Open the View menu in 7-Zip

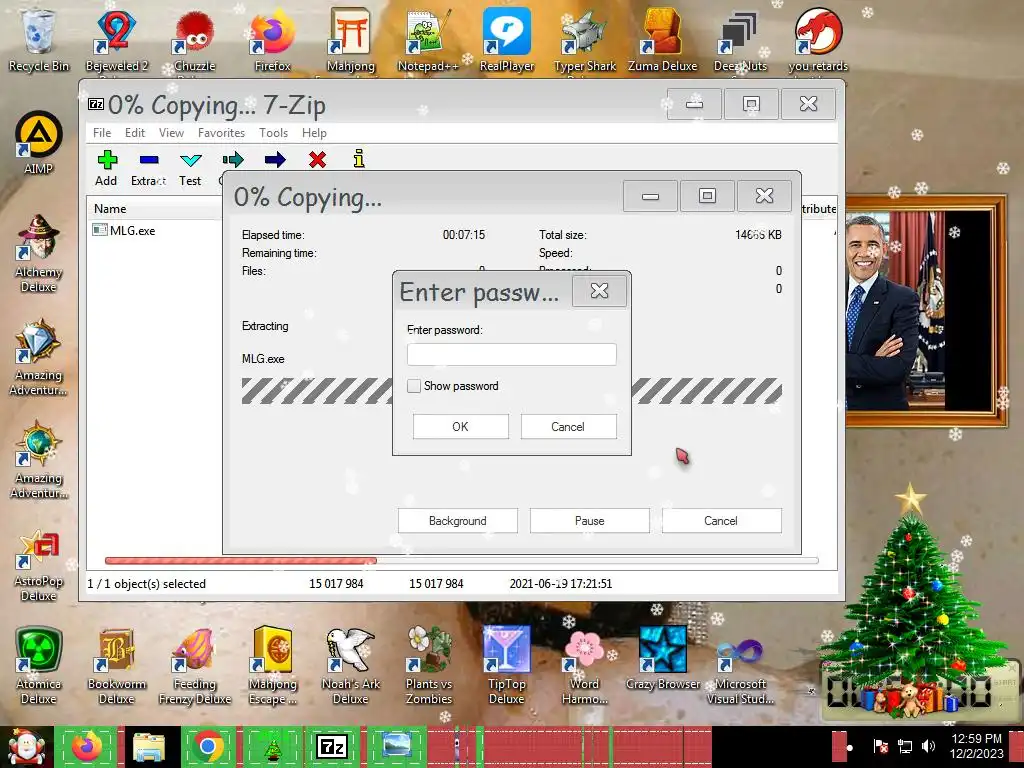(x=171, y=133)
